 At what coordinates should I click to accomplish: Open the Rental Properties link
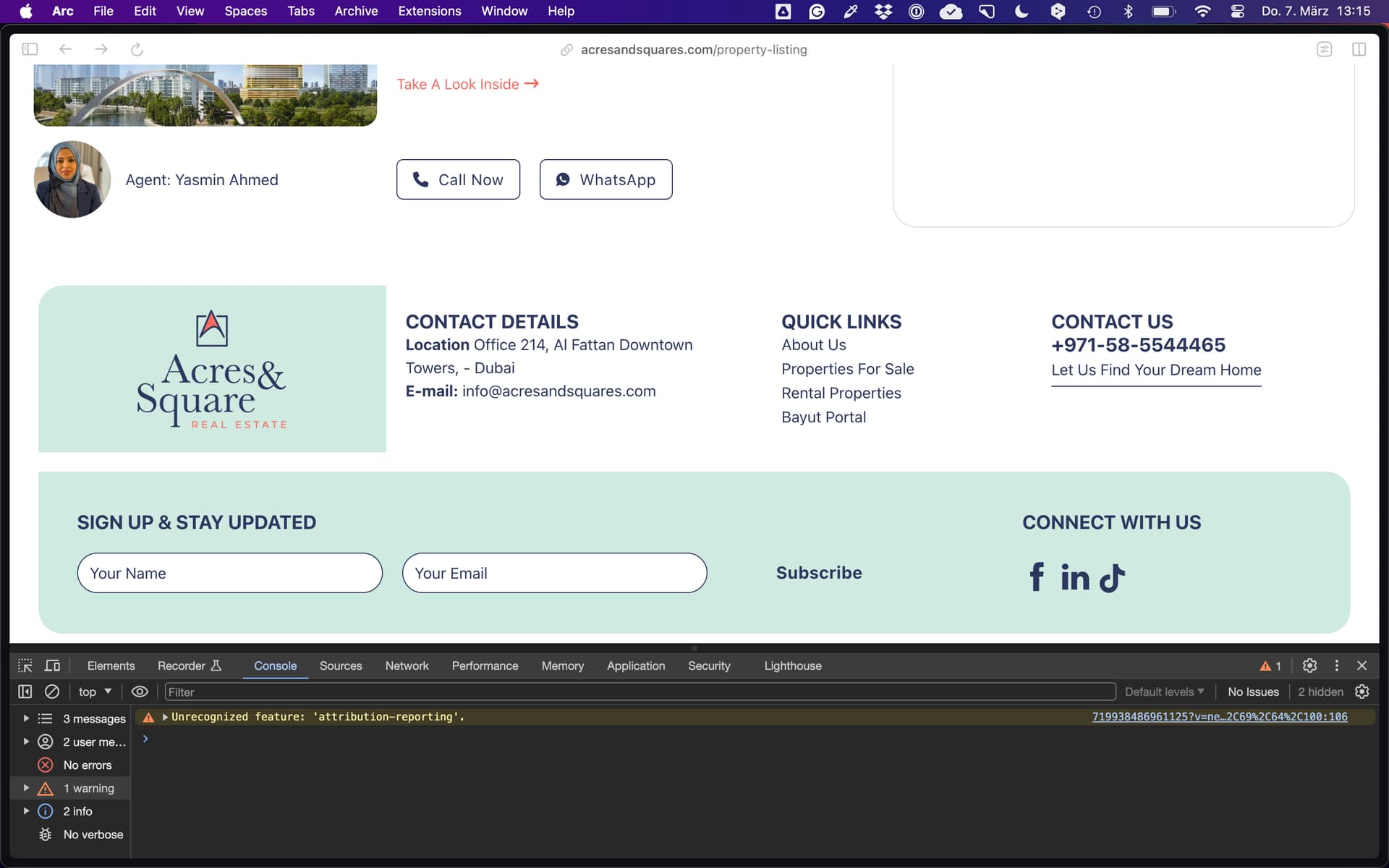841,393
